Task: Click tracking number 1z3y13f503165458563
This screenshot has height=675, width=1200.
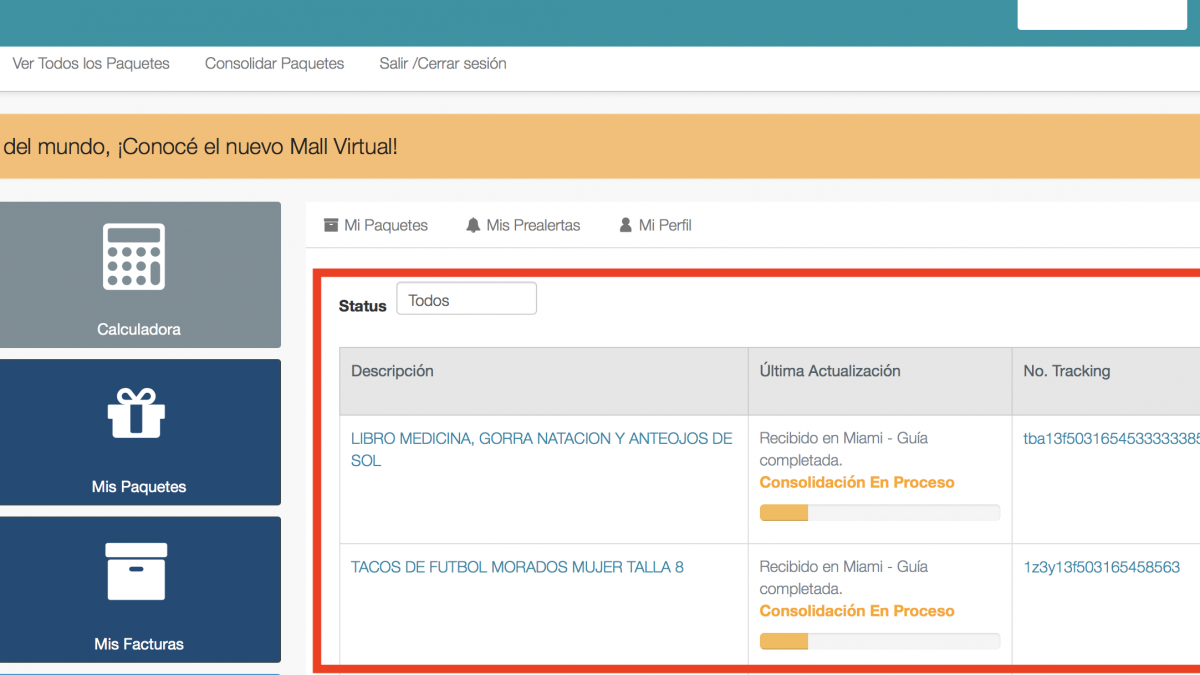Action: pyautogui.click(x=1101, y=567)
